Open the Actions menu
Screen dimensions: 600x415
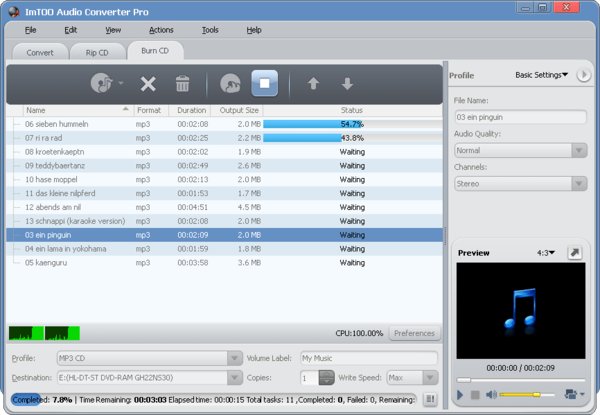click(x=161, y=30)
